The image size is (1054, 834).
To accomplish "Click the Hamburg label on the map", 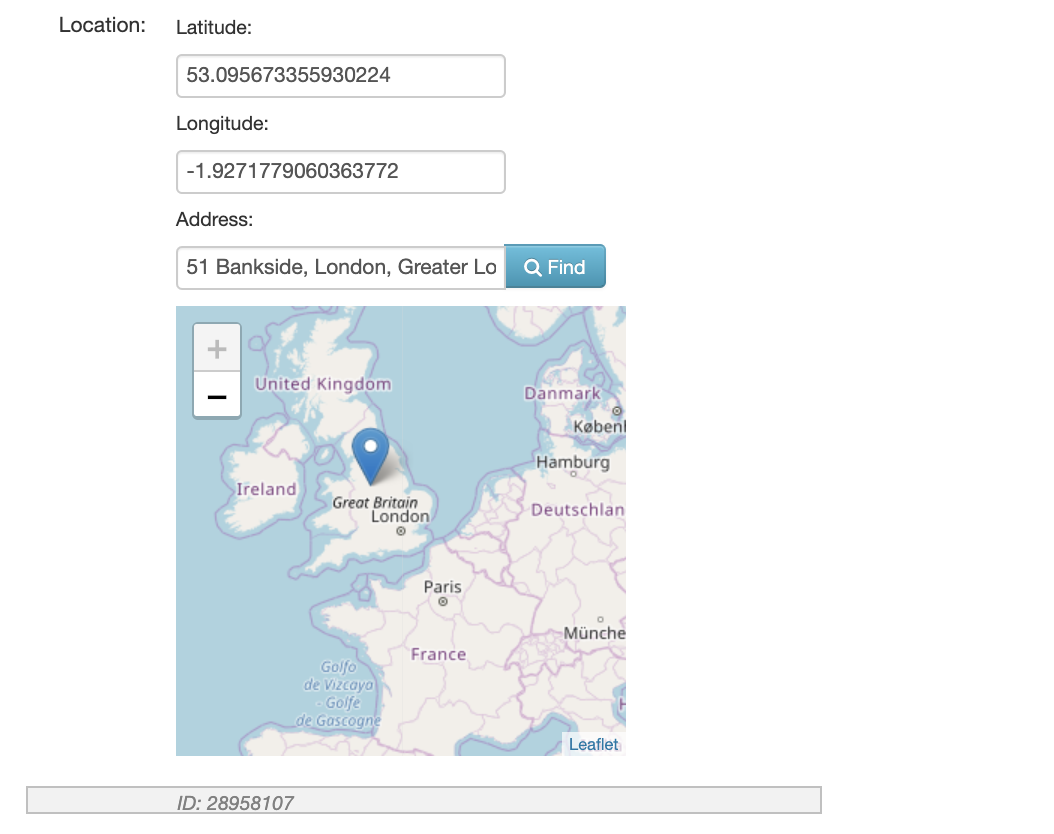I will [573, 462].
